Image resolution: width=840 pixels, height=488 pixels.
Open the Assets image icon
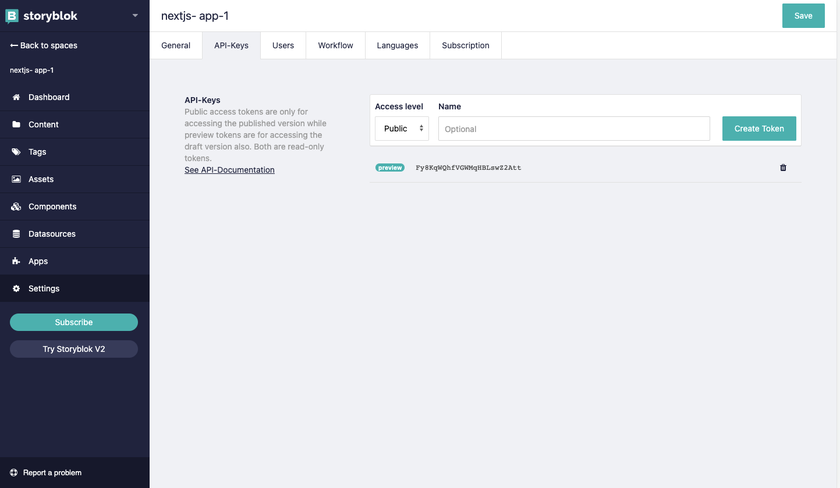16,179
